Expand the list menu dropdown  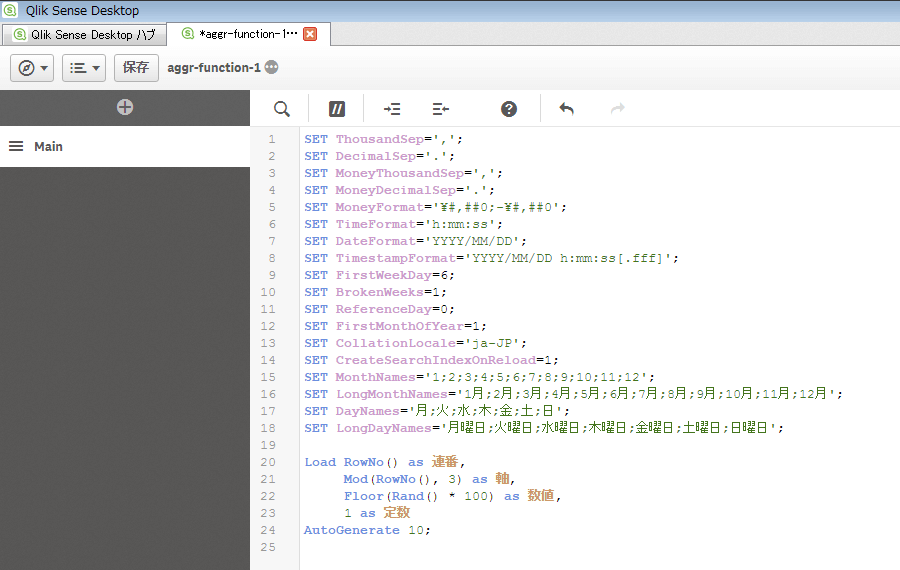pos(84,68)
